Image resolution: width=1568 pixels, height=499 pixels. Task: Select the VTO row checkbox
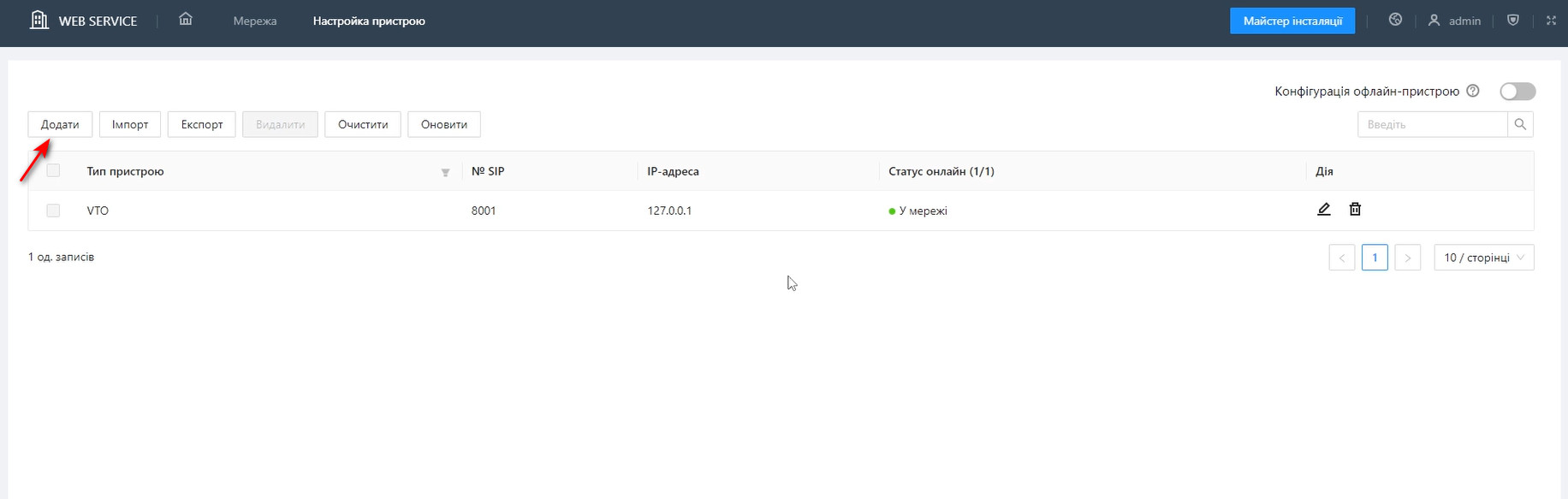[53, 211]
